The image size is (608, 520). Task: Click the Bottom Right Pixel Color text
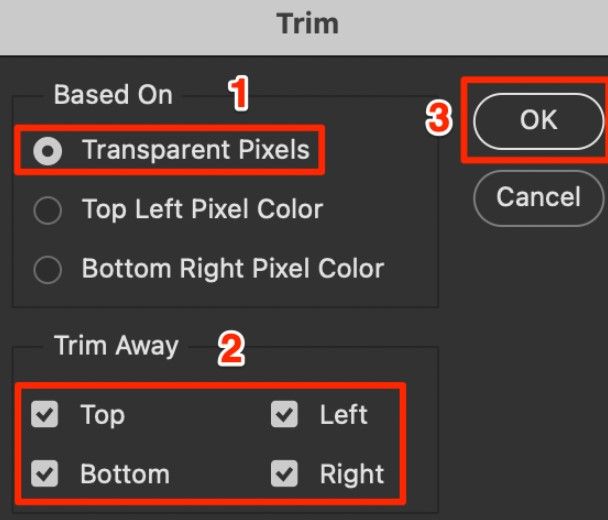(233, 268)
